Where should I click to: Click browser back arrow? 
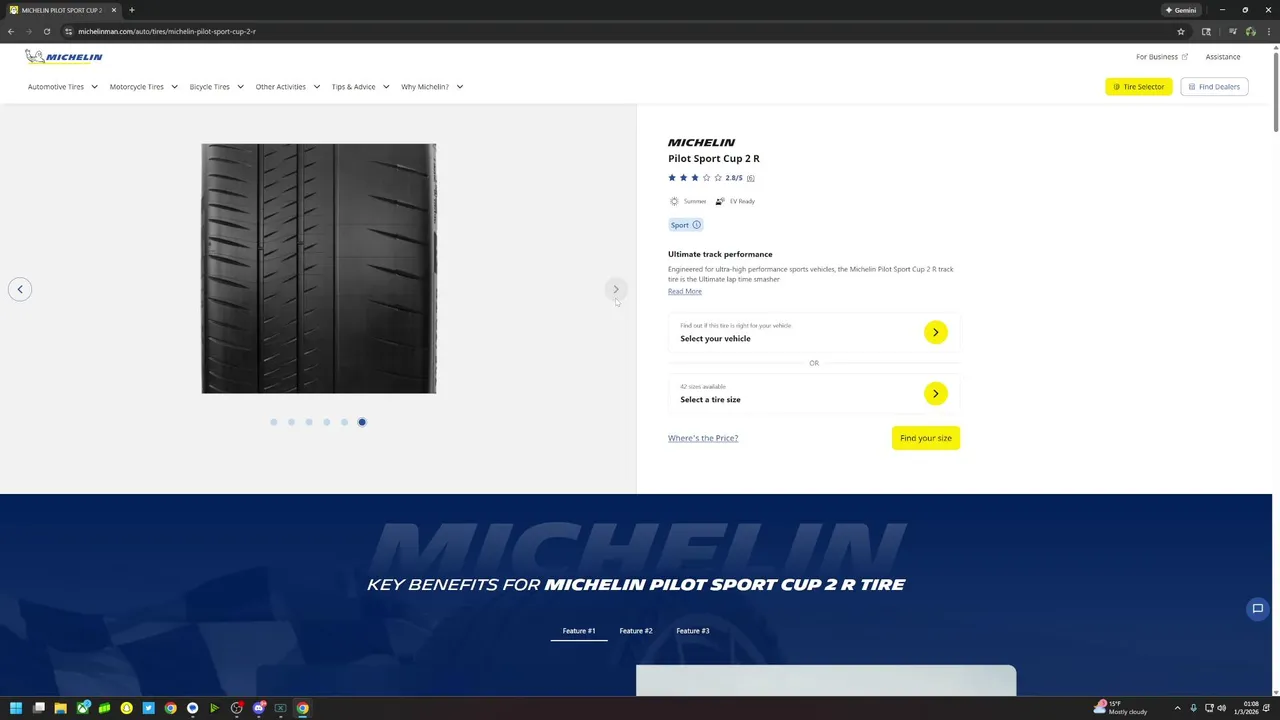tap(11, 31)
